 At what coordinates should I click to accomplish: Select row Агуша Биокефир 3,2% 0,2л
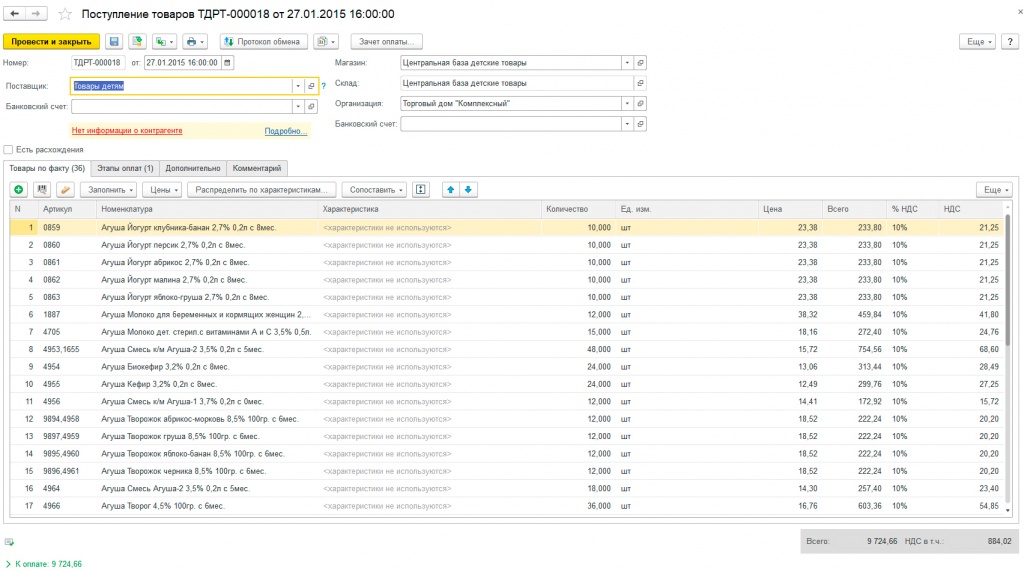pyautogui.click(x=507, y=367)
